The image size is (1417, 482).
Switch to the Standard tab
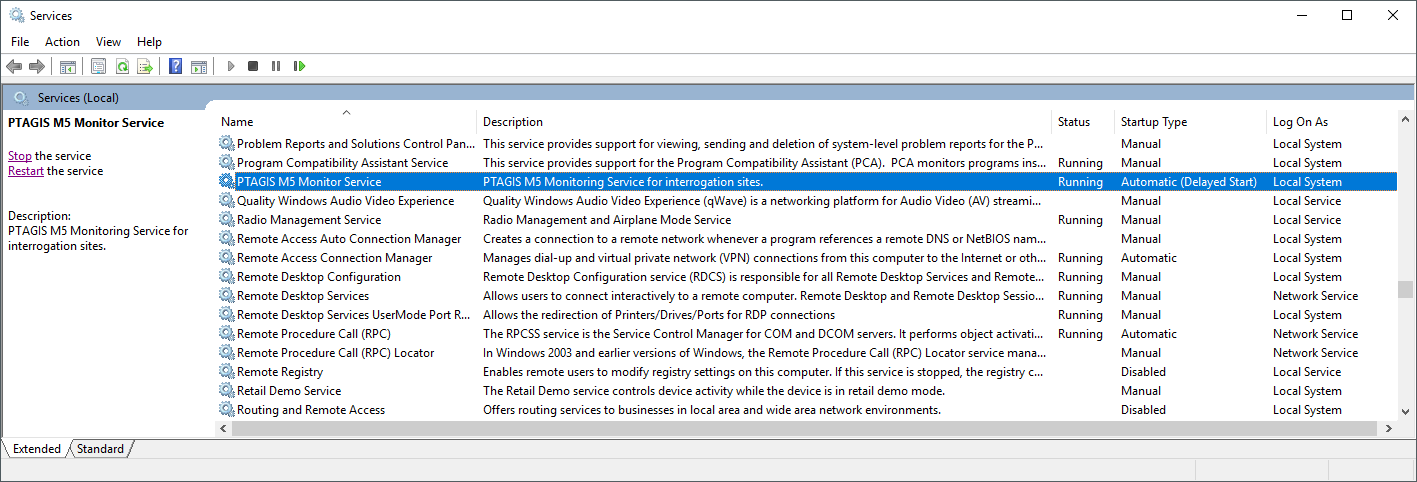[x=100, y=449]
